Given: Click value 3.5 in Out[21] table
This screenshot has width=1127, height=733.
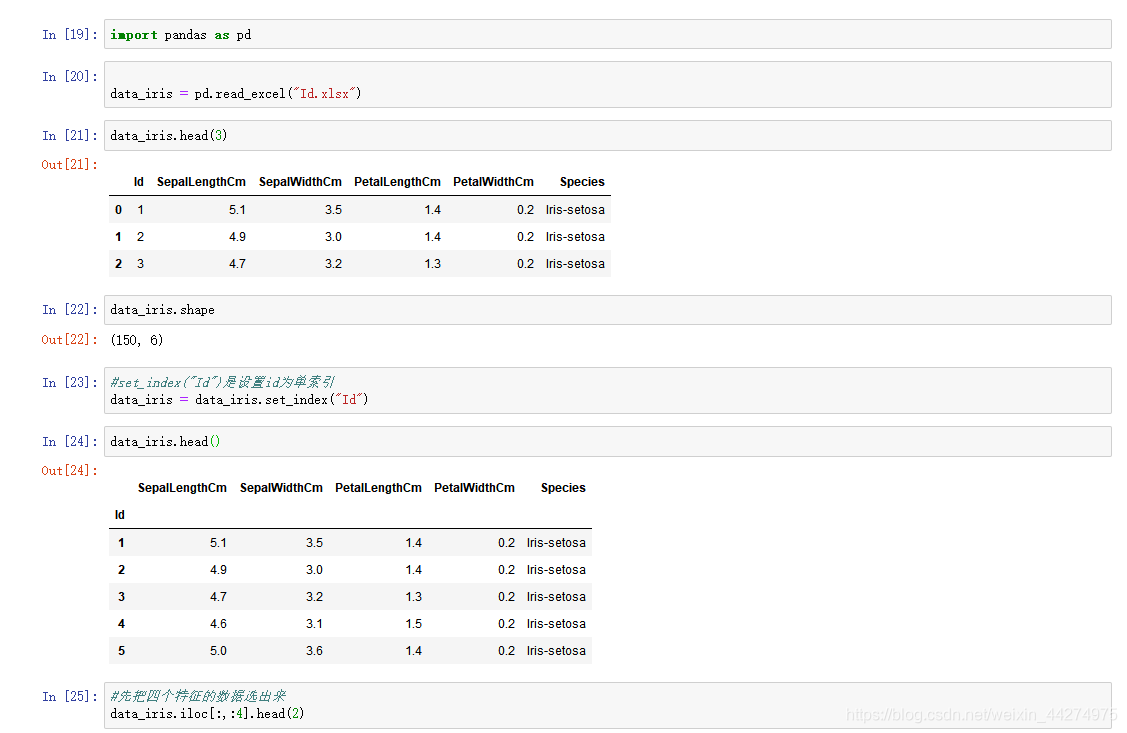Looking at the screenshot, I should (x=334, y=210).
